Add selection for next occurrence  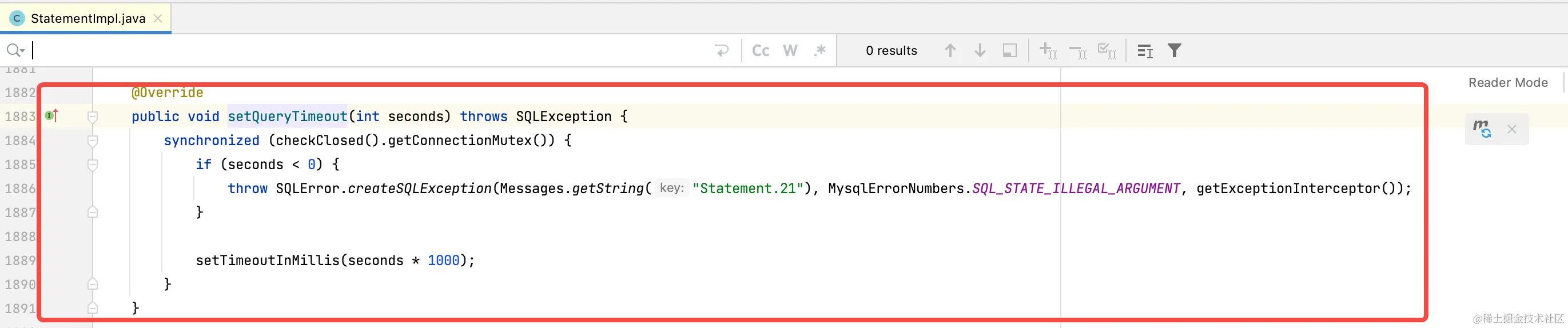pyautogui.click(x=1048, y=50)
